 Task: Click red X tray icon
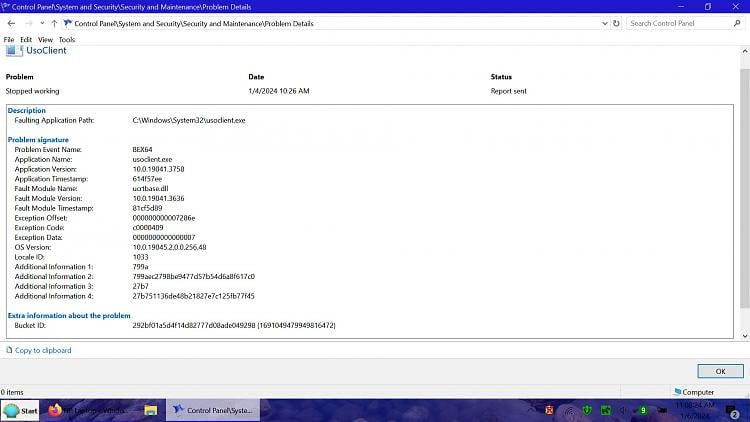(x=549, y=410)
